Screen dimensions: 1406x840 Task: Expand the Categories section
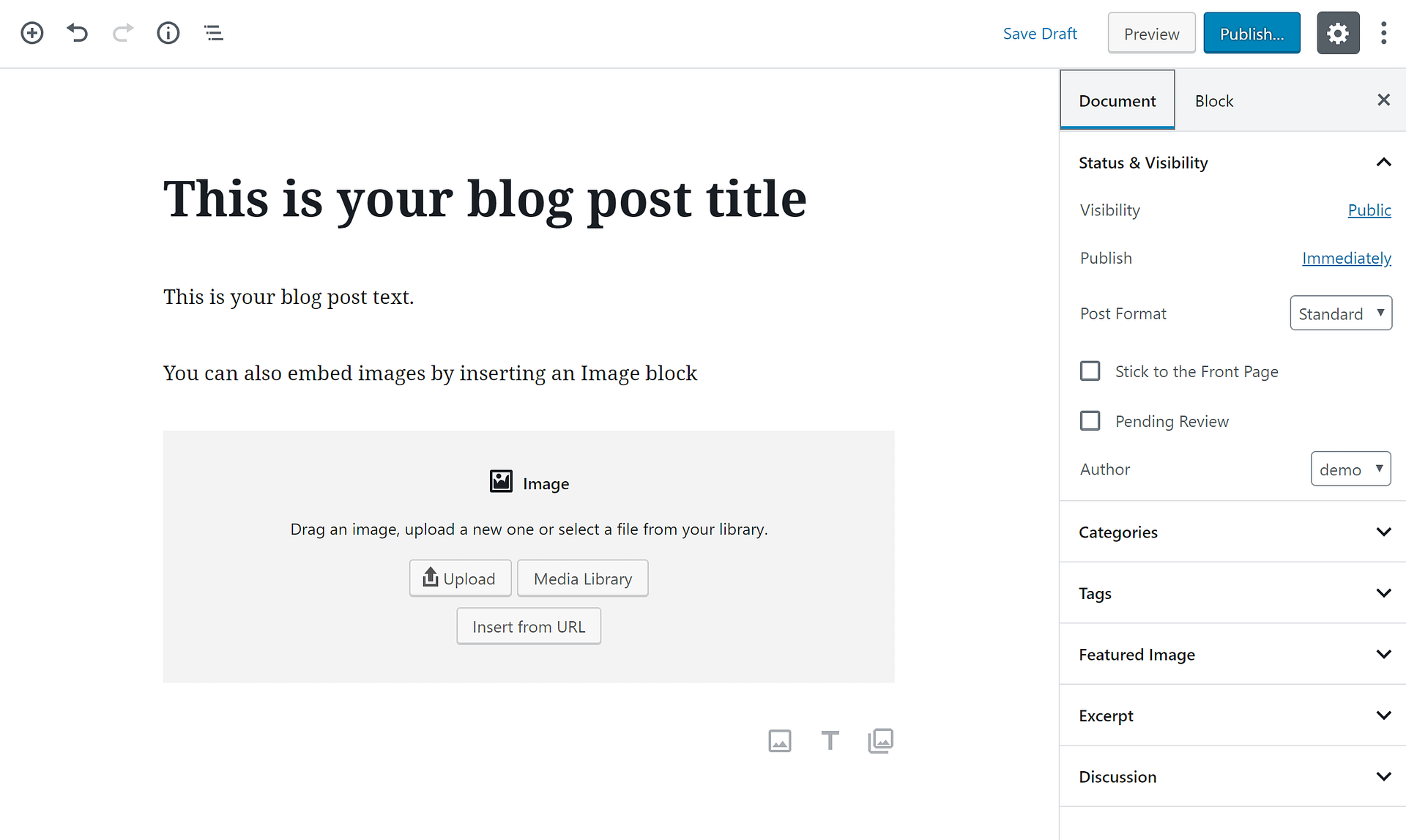pos(1384,532)
